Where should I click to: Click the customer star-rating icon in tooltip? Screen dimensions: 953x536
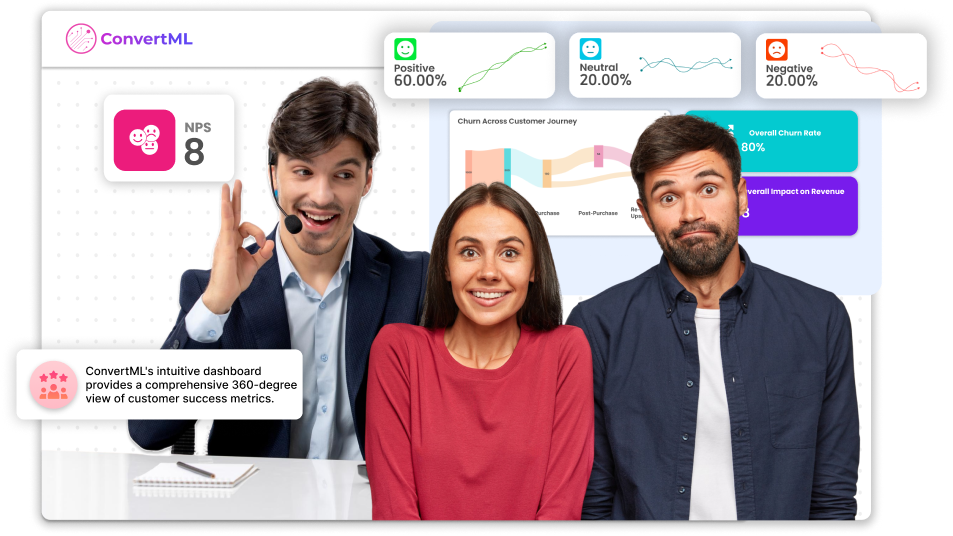point(53,384)
